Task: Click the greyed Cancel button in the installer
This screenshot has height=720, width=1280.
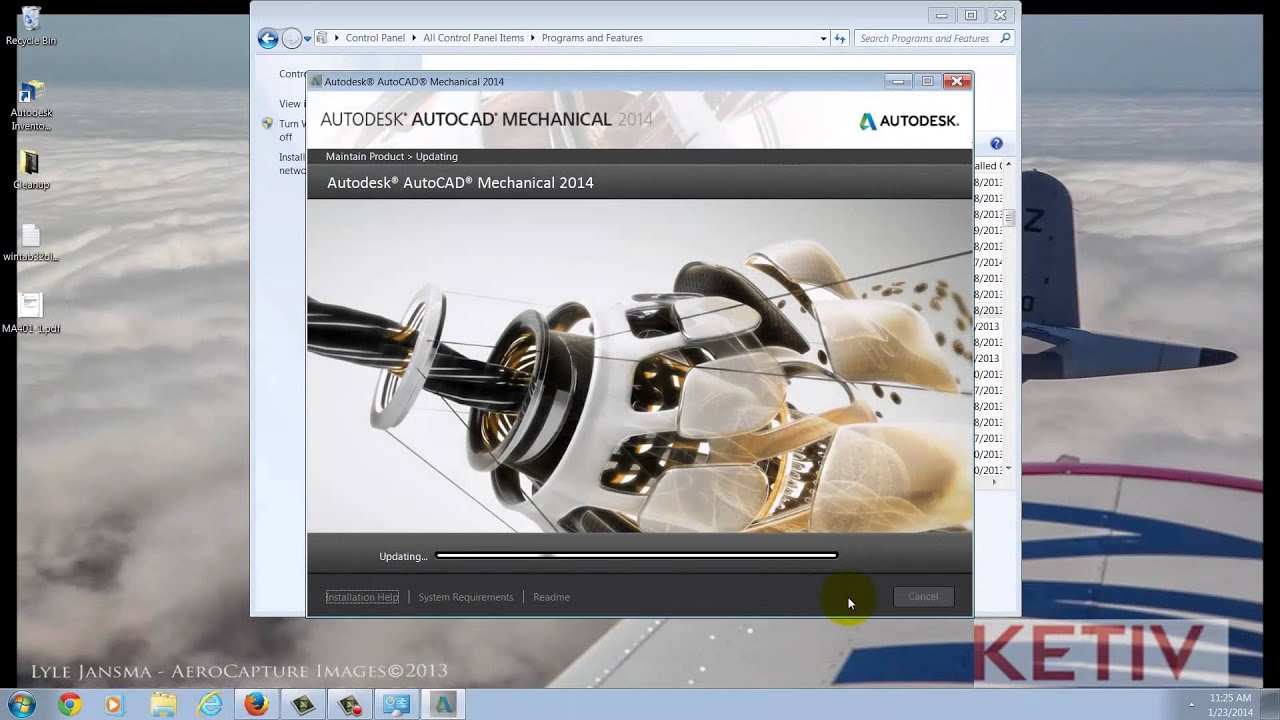Action: pos(923,597)
